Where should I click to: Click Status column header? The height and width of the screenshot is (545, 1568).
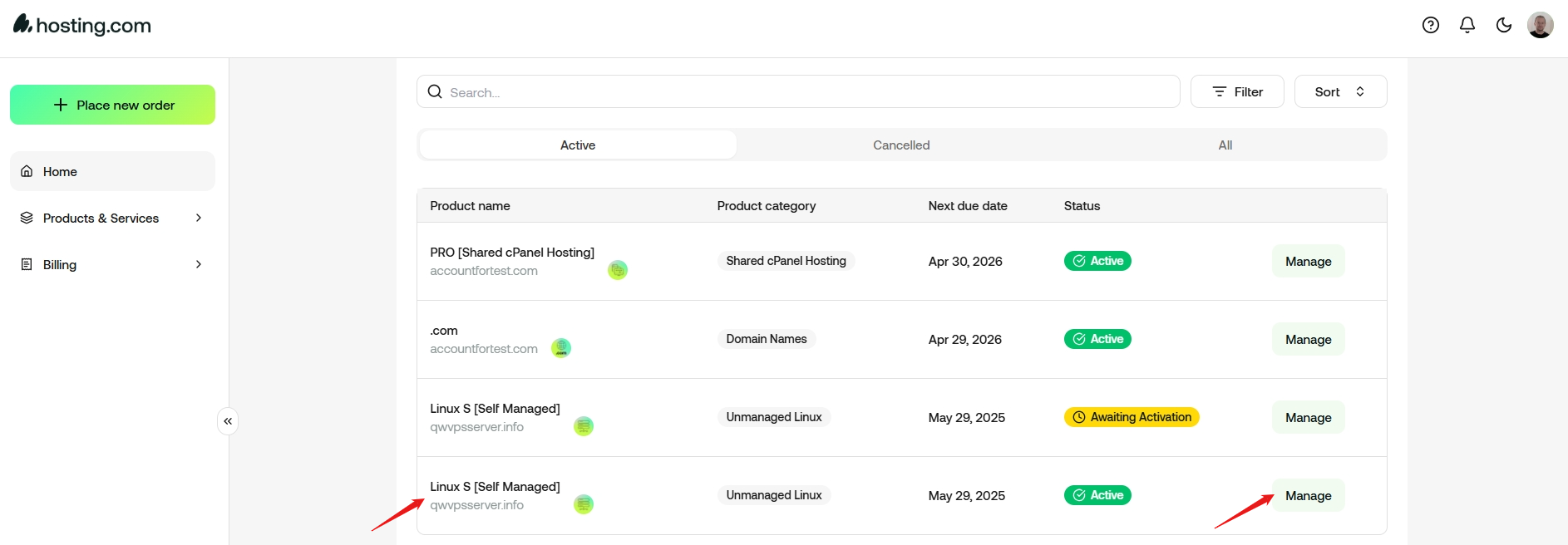point(1082,205)
